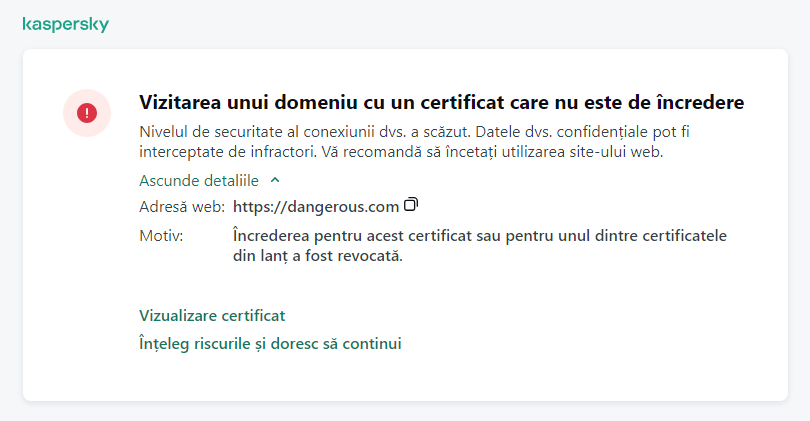Click the 'Adresă web:' label
This screenshot has height=421, width=810.
tap(182, 207)
